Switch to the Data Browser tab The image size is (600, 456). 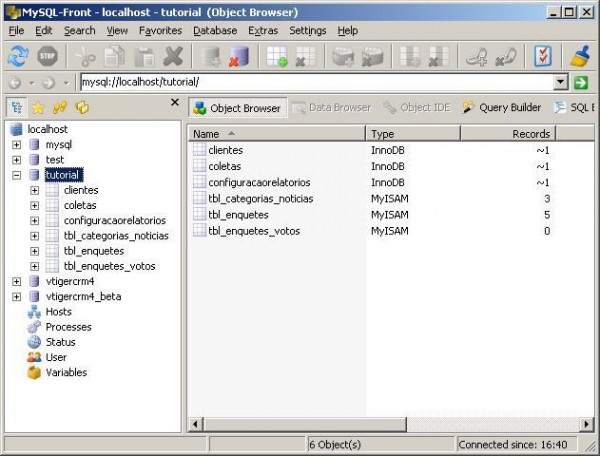pos(332,107)
